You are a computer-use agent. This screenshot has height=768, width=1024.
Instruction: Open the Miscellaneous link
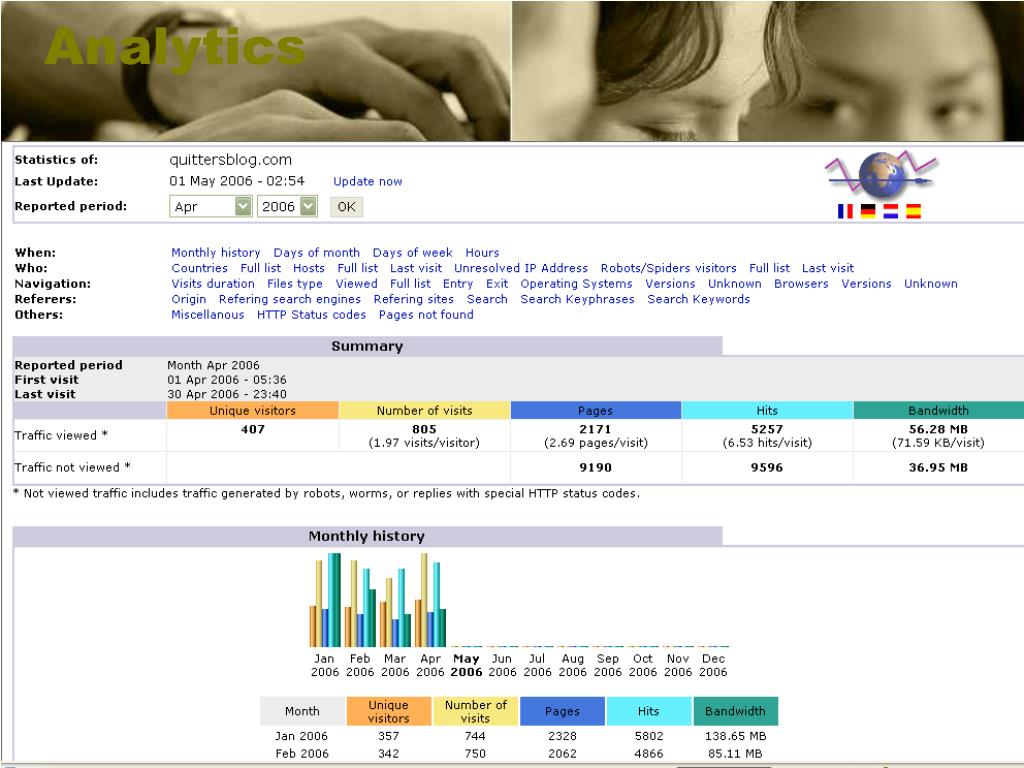(208, 315)
